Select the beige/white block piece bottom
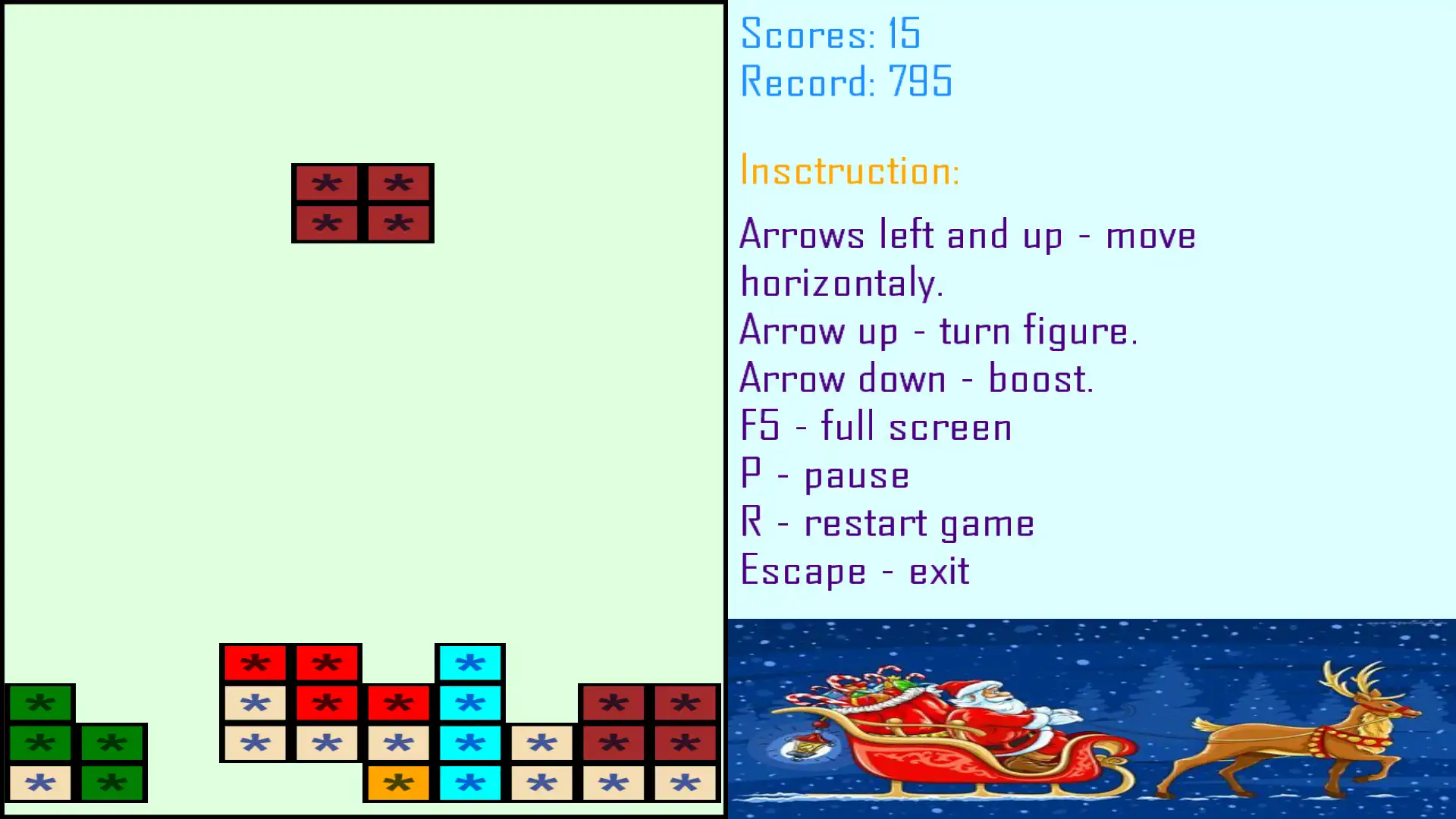 coord(40,784)
